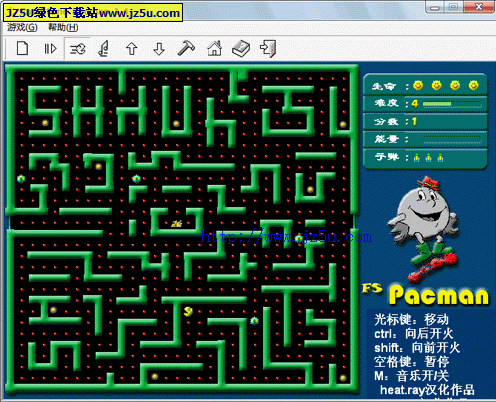Click the last smiley life icon
The width and height of the screenshot is (496, 402).
(473, 85)
